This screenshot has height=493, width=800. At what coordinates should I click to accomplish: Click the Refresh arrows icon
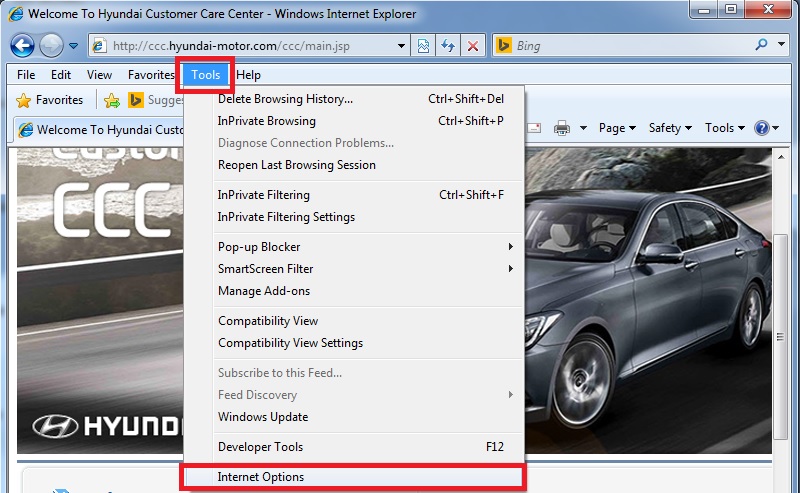[x=448, y=46]
